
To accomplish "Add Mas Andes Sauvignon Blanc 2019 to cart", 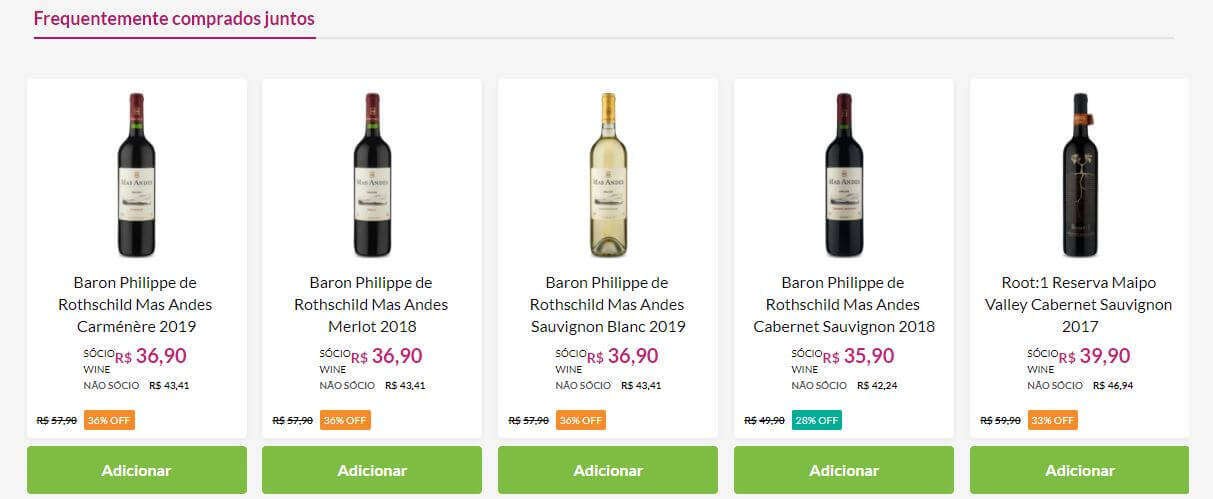I will (x=608, y=470).
